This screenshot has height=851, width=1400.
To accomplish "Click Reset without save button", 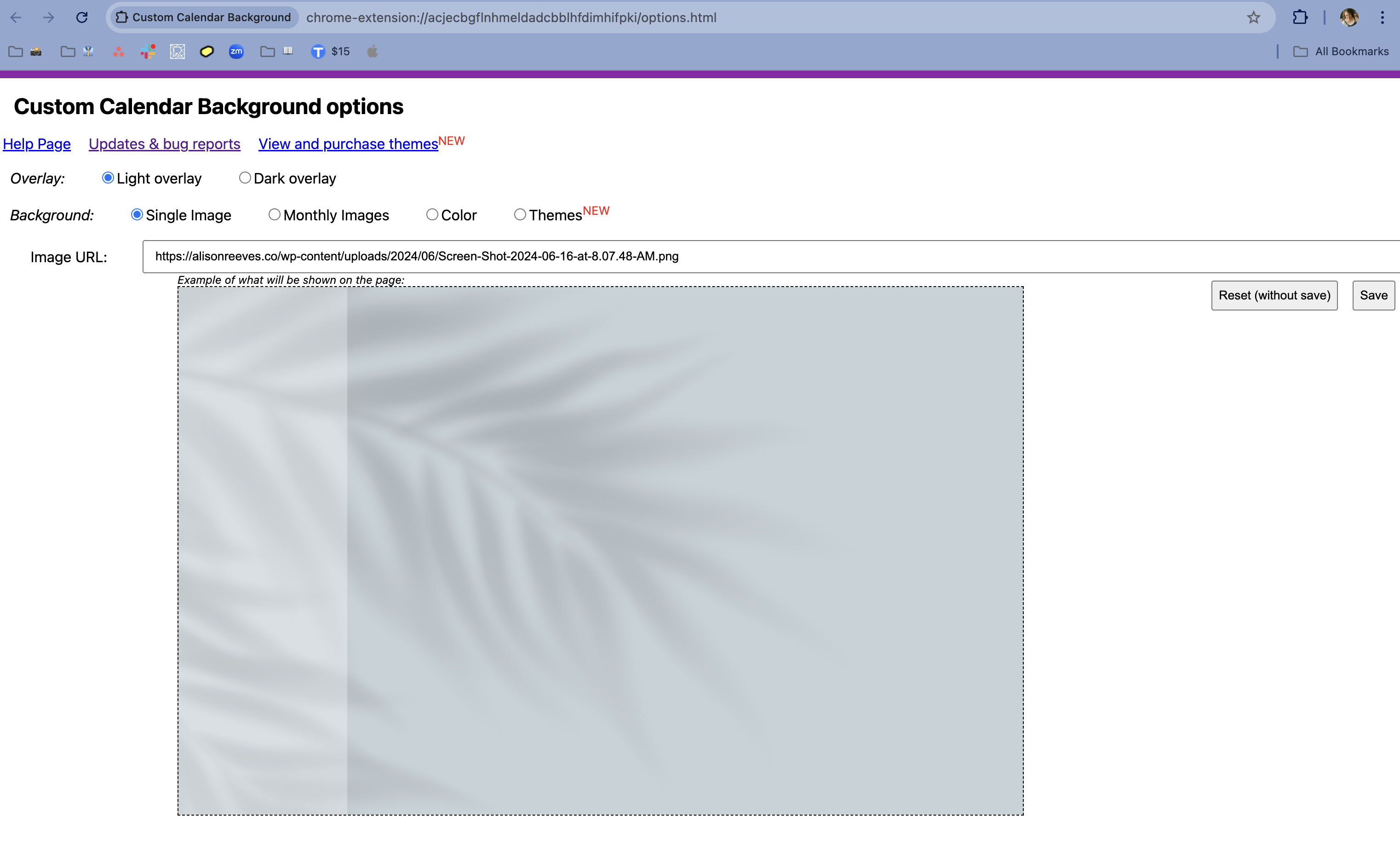I will pyautogui.click(x=1275, y=295).
